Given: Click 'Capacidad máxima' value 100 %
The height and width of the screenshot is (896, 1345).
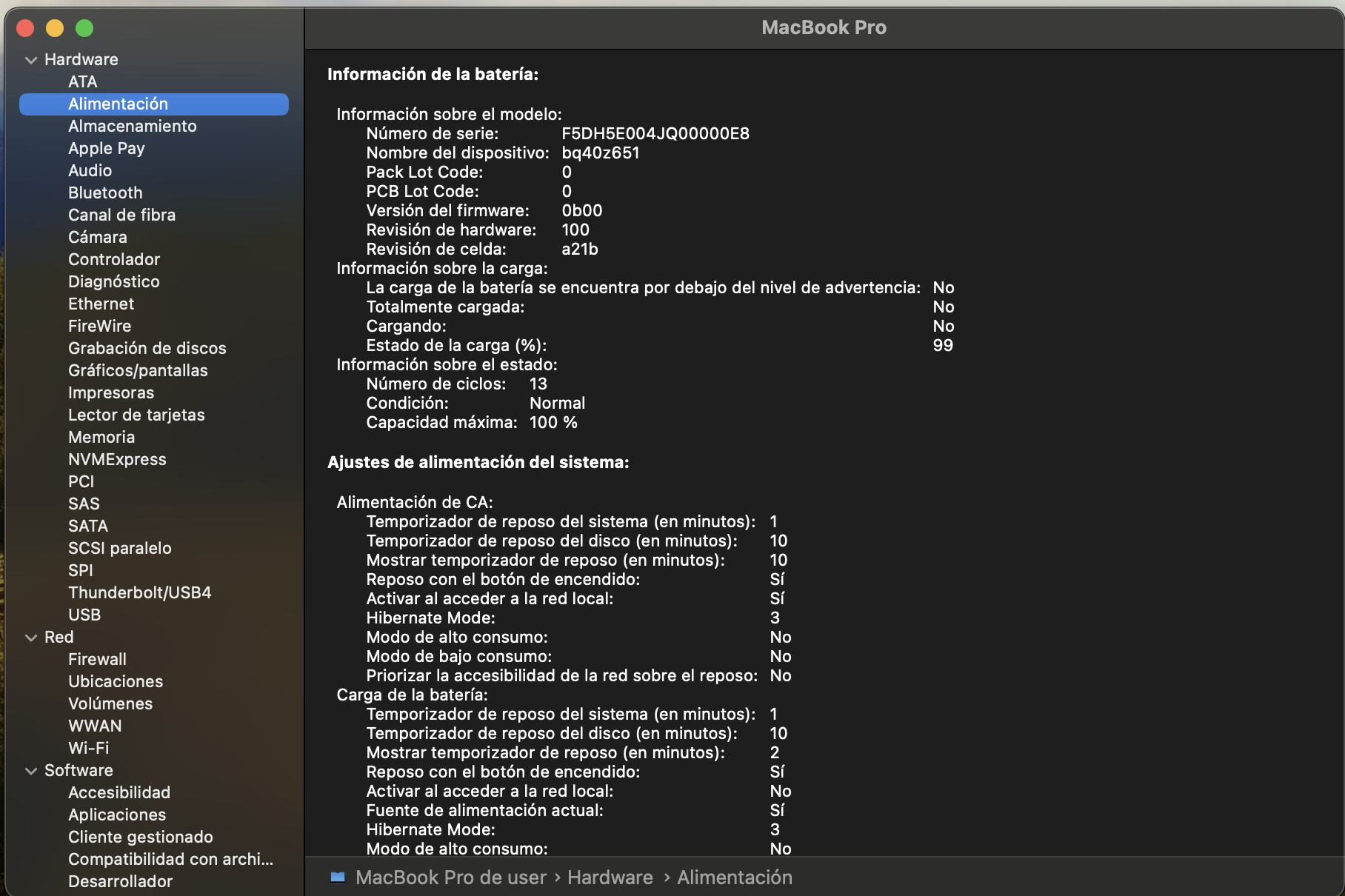Looking at the screenshot, I should (x=553, y=422).
